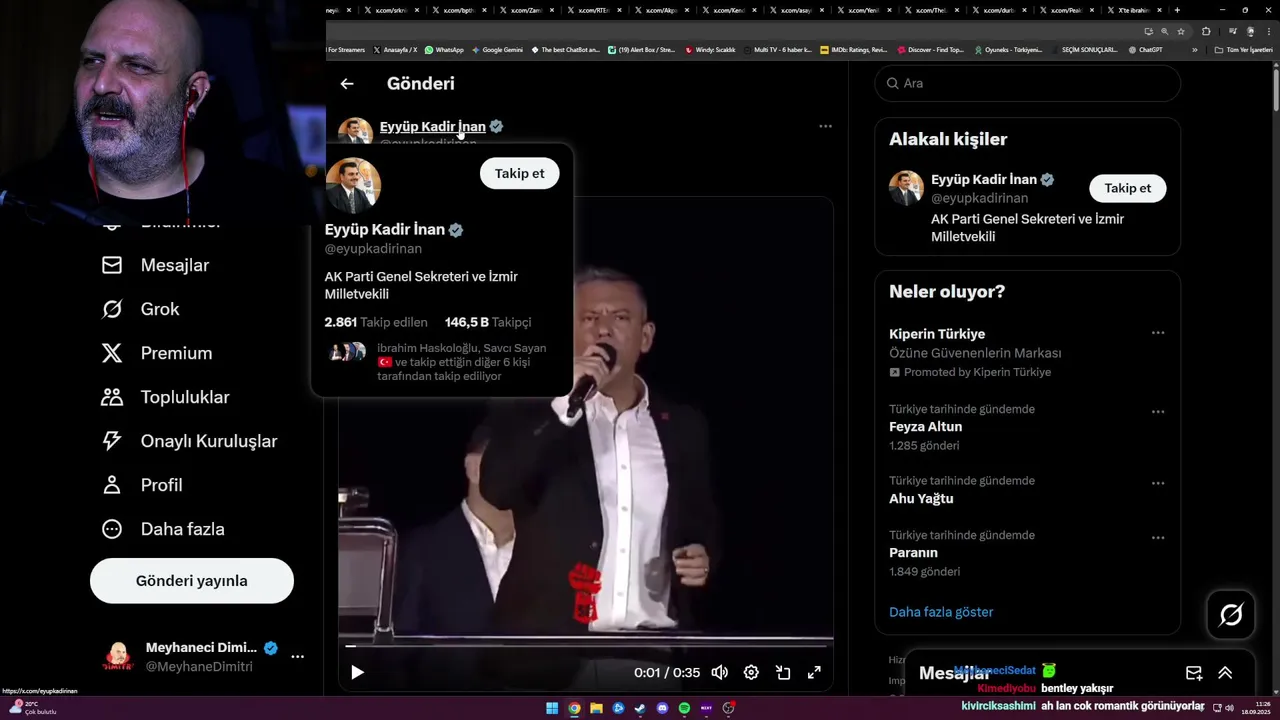The height and width of the screenshot is (720, 1280).
Task: Expand the Mesajlar drawer
Action: [x=1225, y=673]
